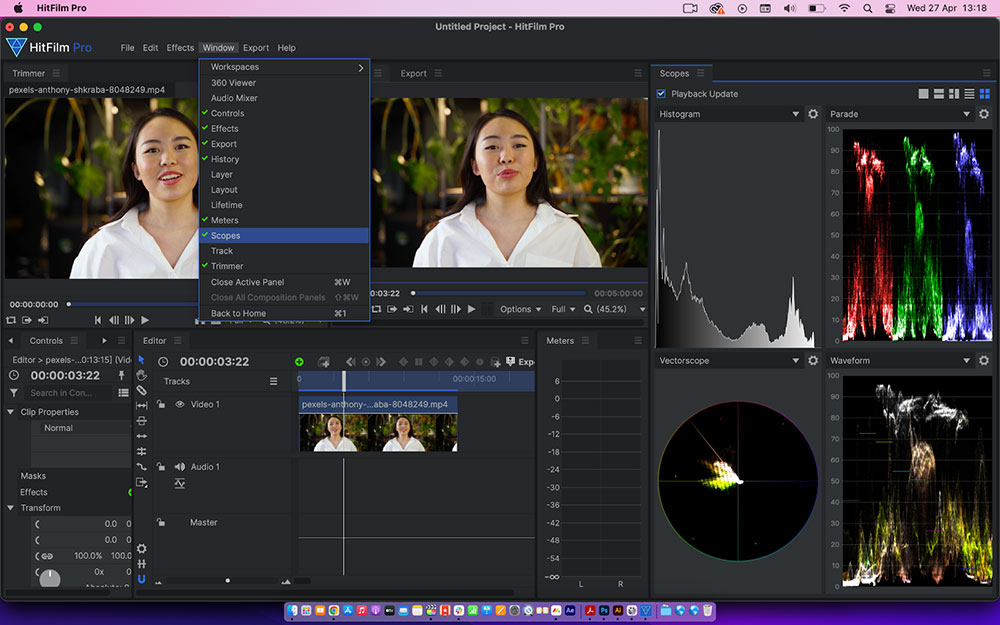This screenshot has width=1000, height=625.
Task: Open Editor timeline settings gear icon
Action: 142,548
